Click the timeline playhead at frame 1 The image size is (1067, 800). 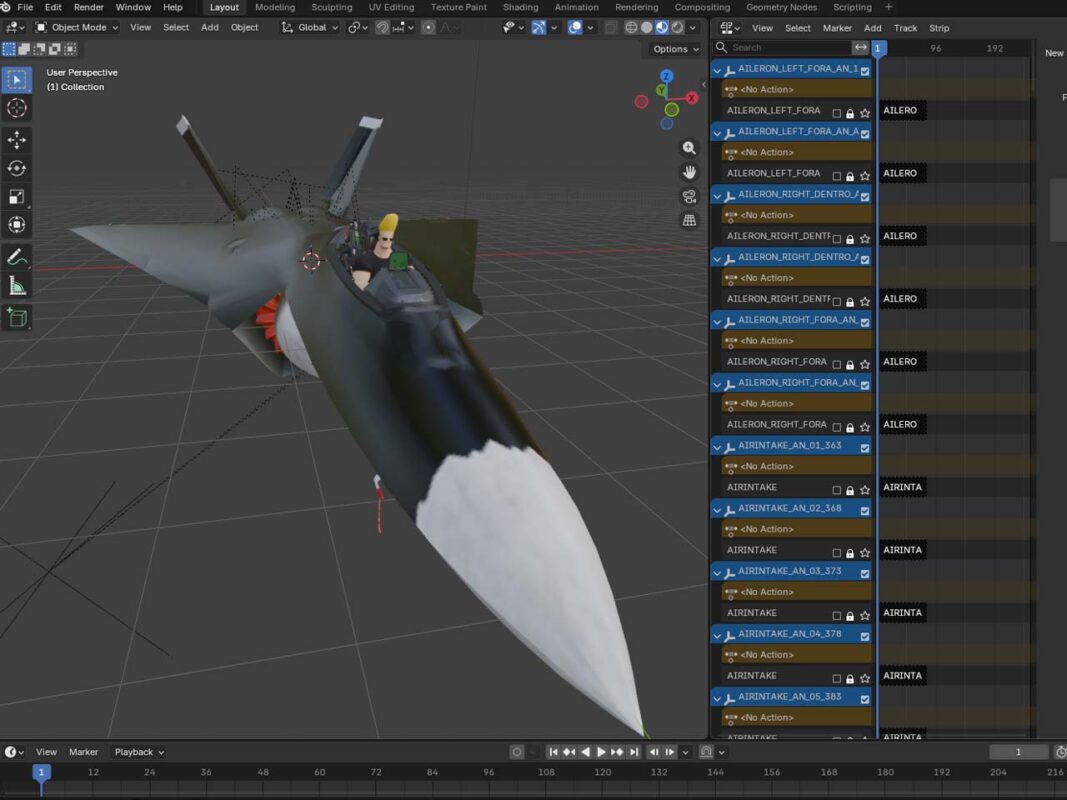pos(42,772)
